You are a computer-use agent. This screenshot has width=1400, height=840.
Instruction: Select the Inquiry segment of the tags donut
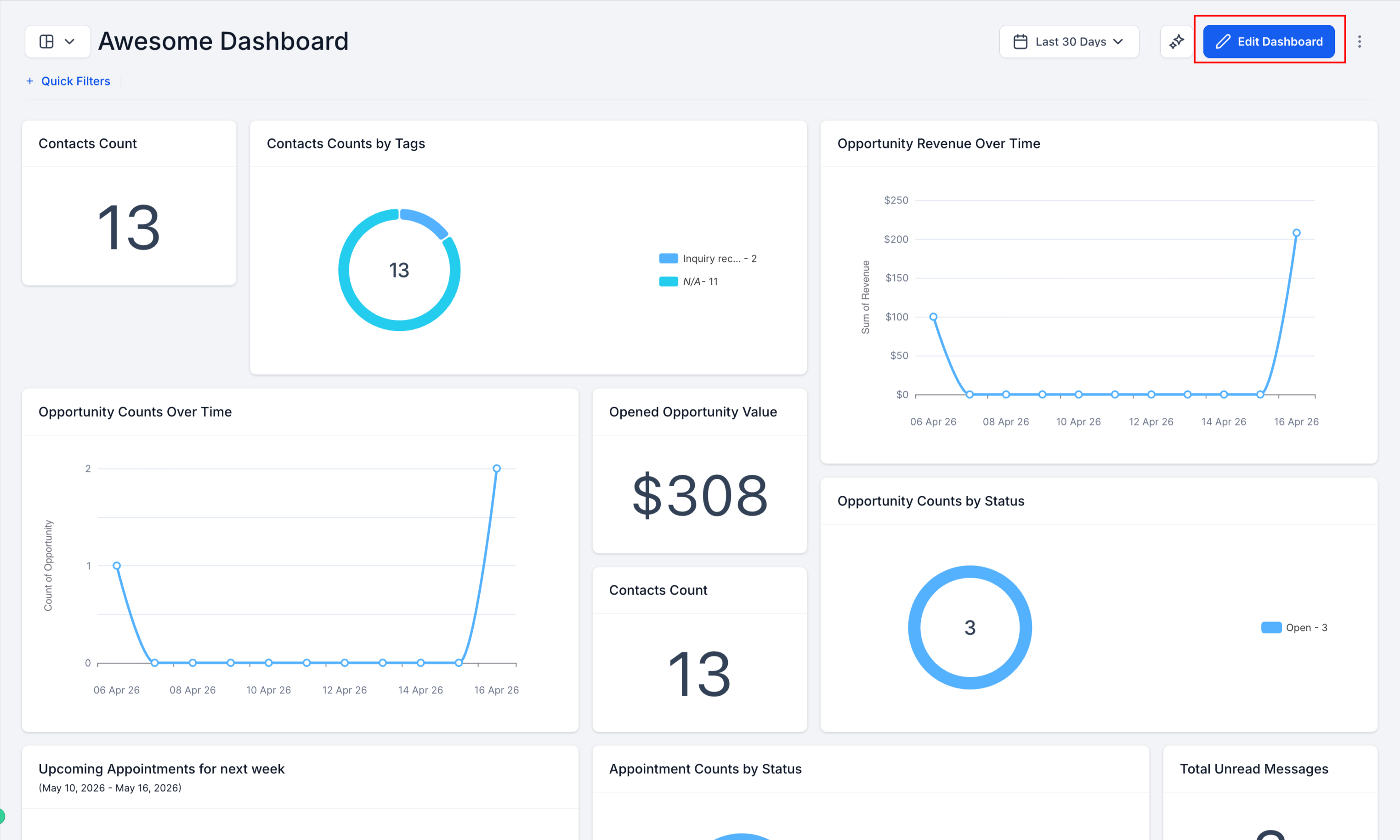425,222
